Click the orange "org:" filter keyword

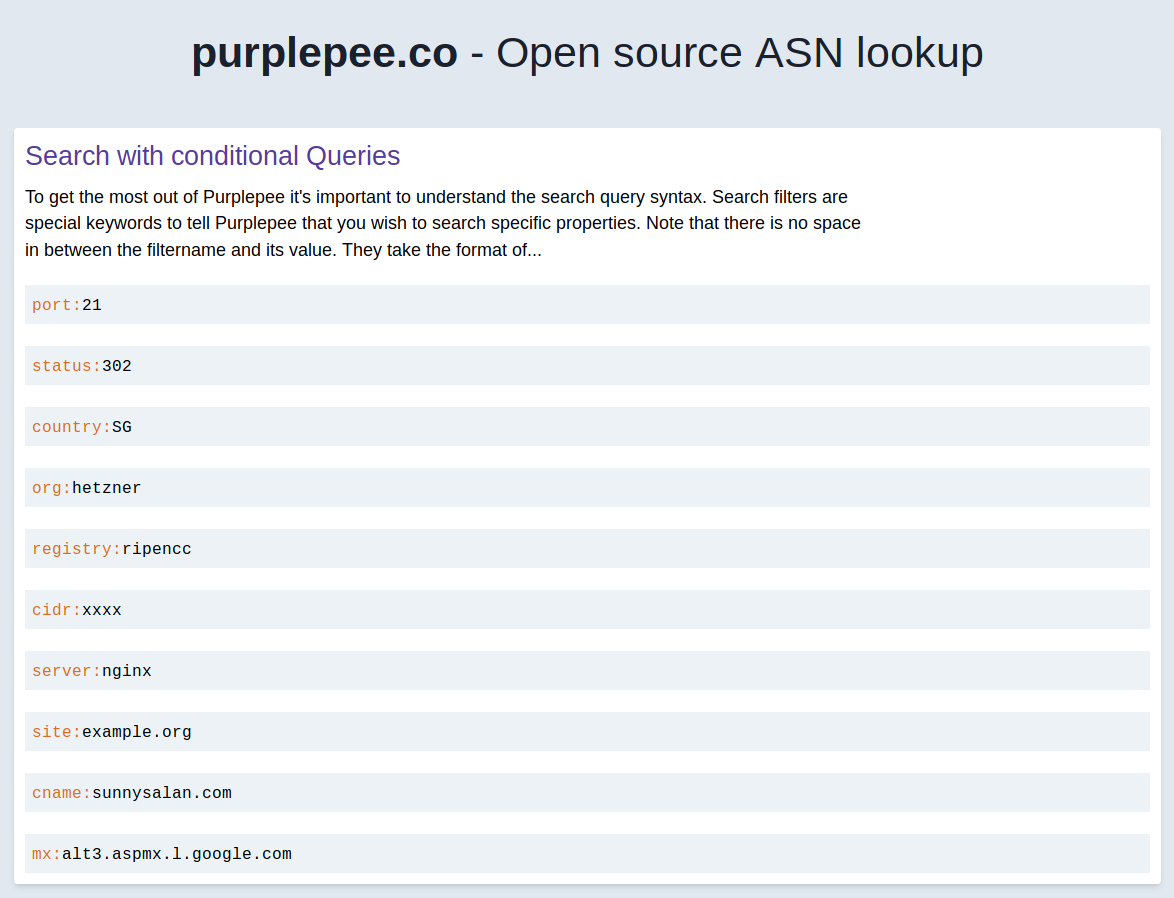(51, 488)
